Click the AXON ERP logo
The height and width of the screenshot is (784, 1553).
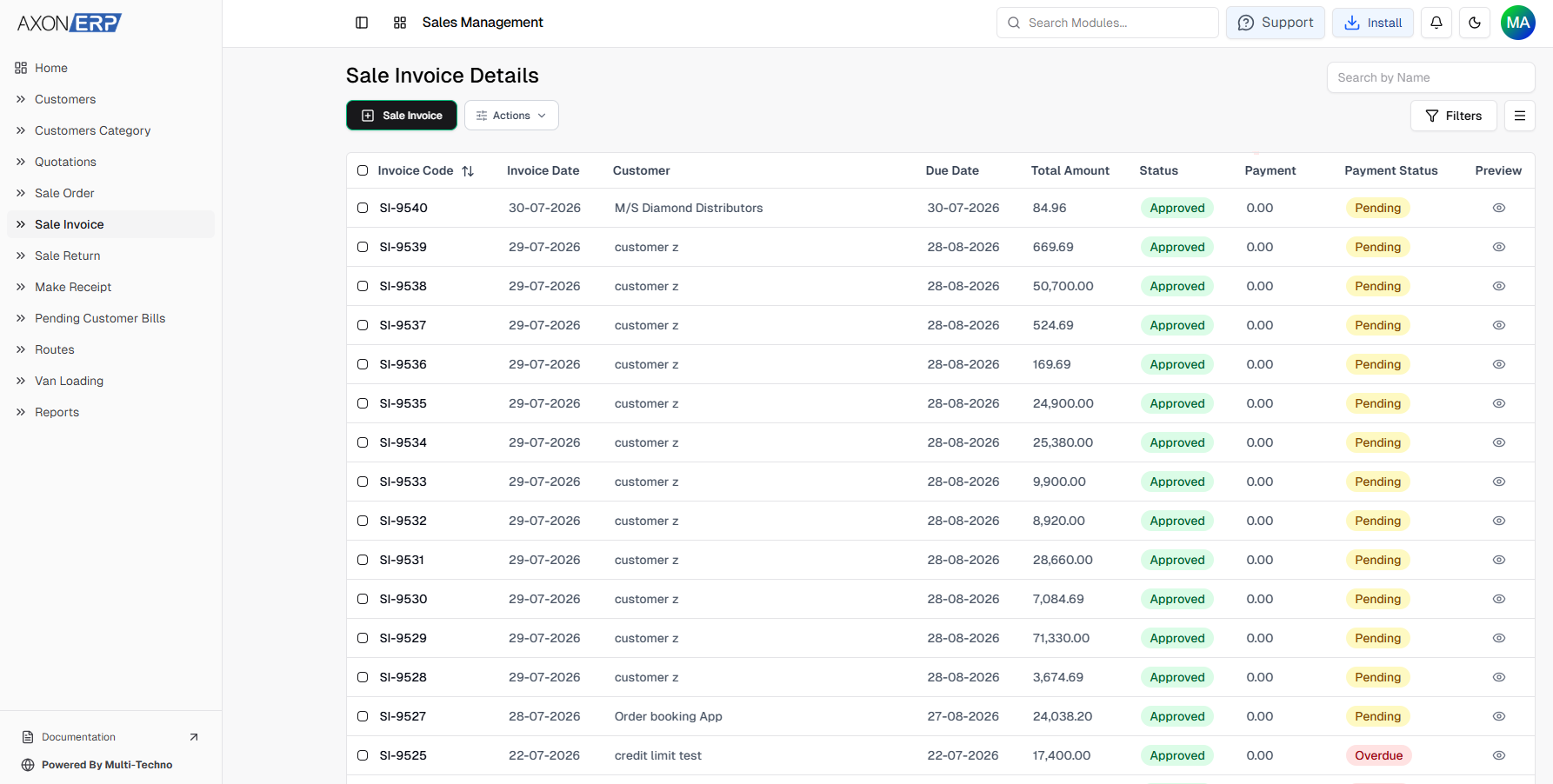pos(70,23)
